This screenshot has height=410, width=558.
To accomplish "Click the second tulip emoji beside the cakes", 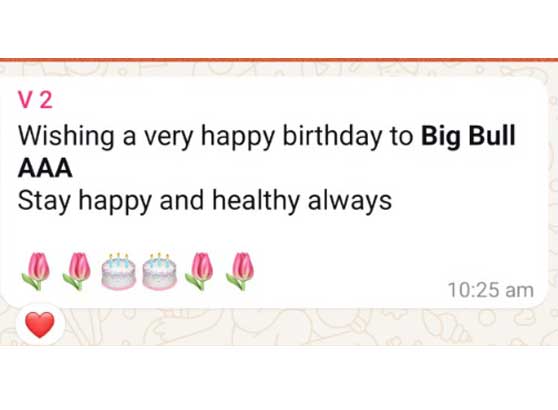I will pos(77,271).
